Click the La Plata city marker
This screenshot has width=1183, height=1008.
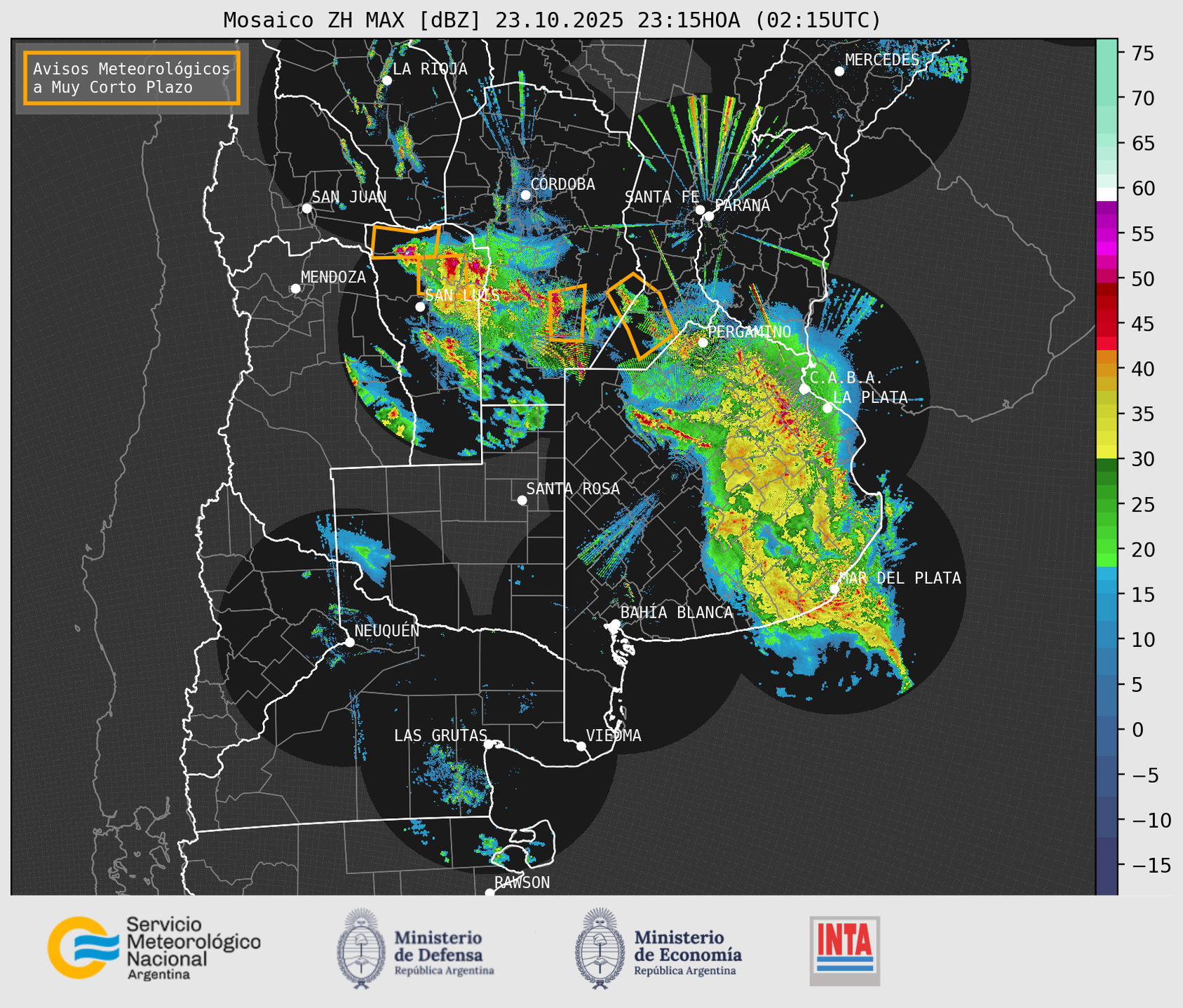pos(827,407)
